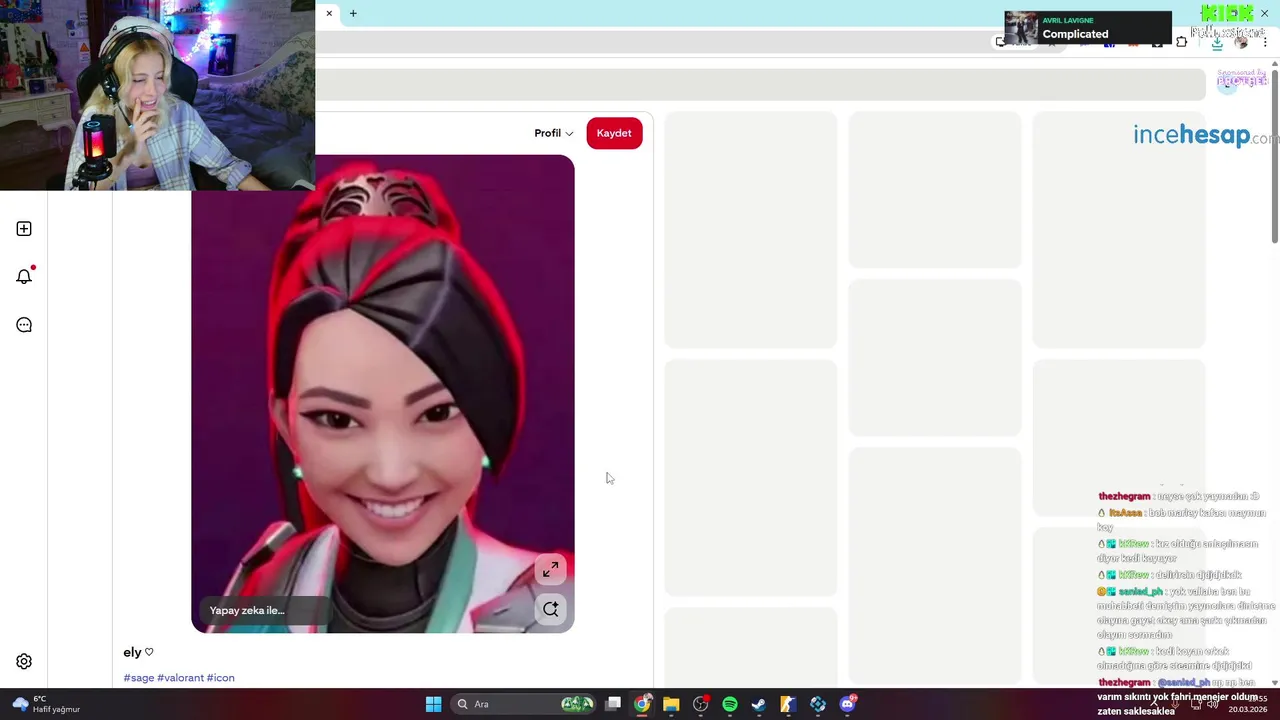The width and height of the screenshot is (1280, 720).
Task: Click the pin title 'ely ♡'
Action: click(x=138, y=652)
